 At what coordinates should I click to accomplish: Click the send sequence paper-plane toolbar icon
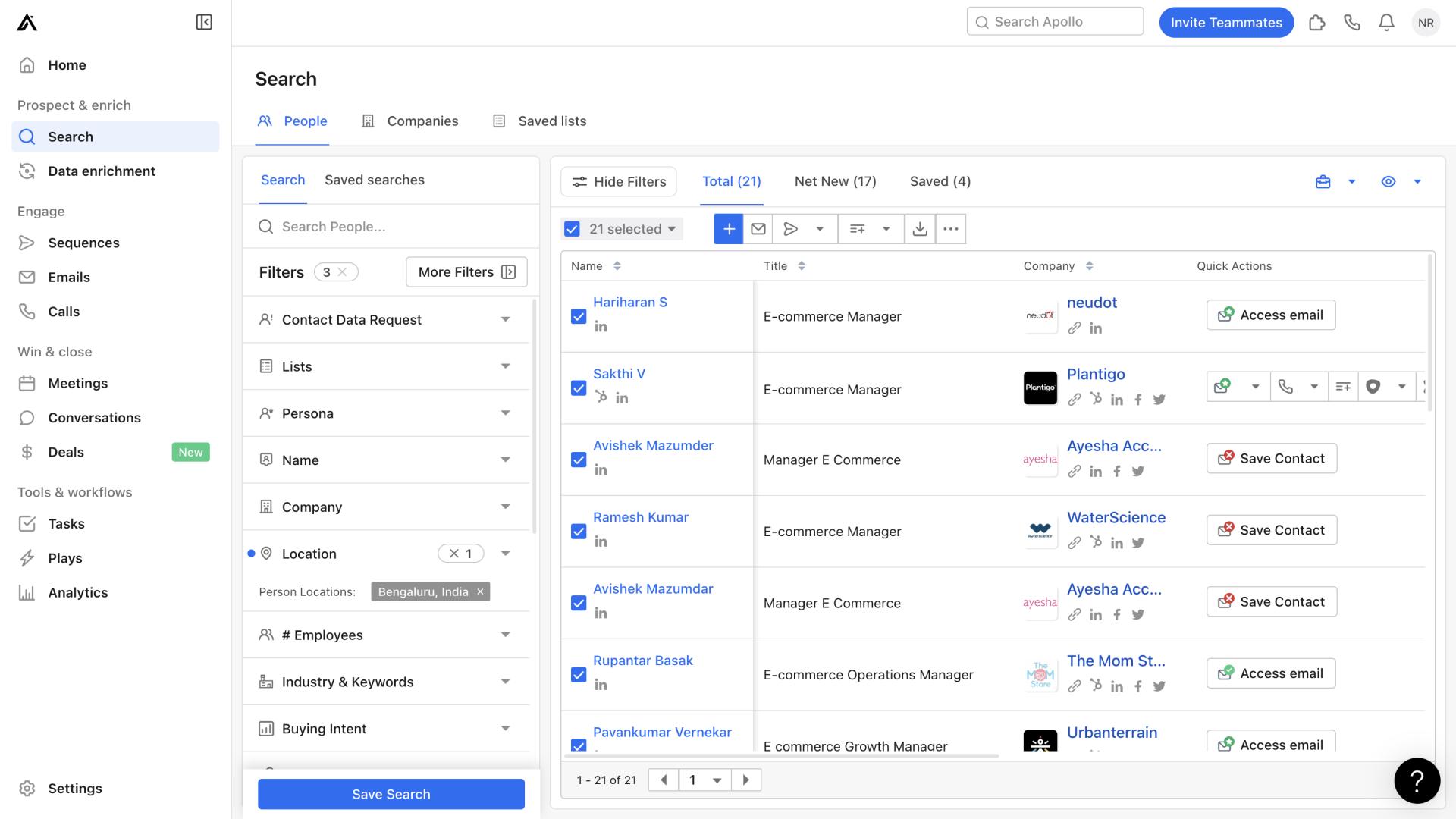(790, 229)
